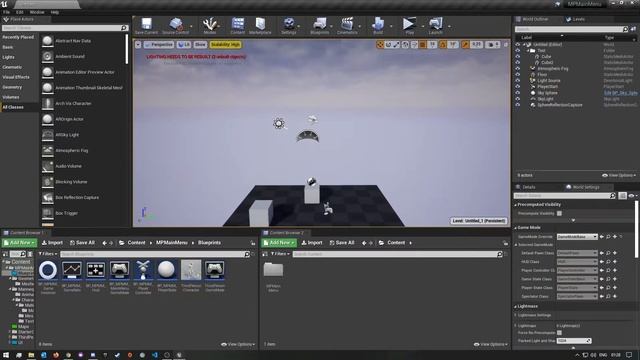Image resolution: width=640 pixels, height=360 pixels.
Task: Toggle the Precompute Visibility checkbox
Action: 559,213
